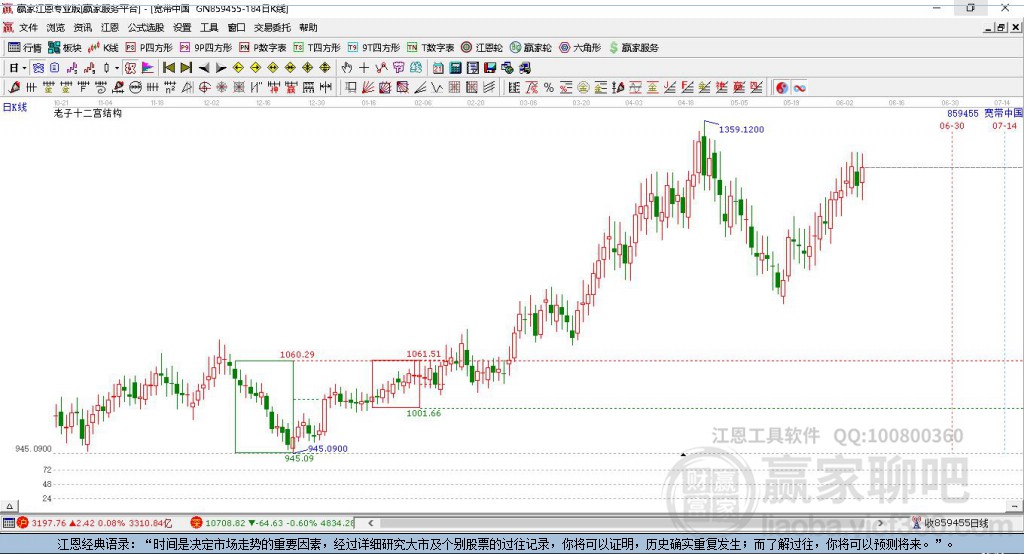The width and height of the screenshot is (1024, 554).
Task: Toggle the 权 price adjustment button
Action: point(130,68)
